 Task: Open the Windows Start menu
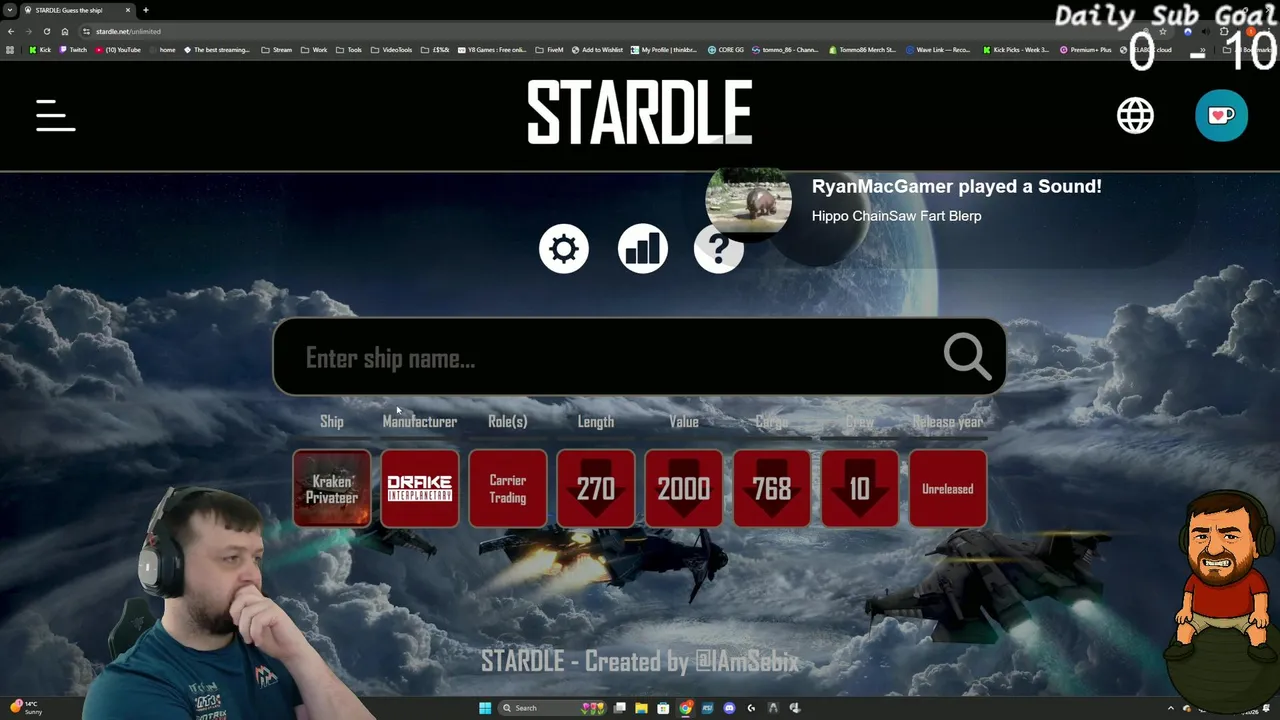tap(485, 708)
